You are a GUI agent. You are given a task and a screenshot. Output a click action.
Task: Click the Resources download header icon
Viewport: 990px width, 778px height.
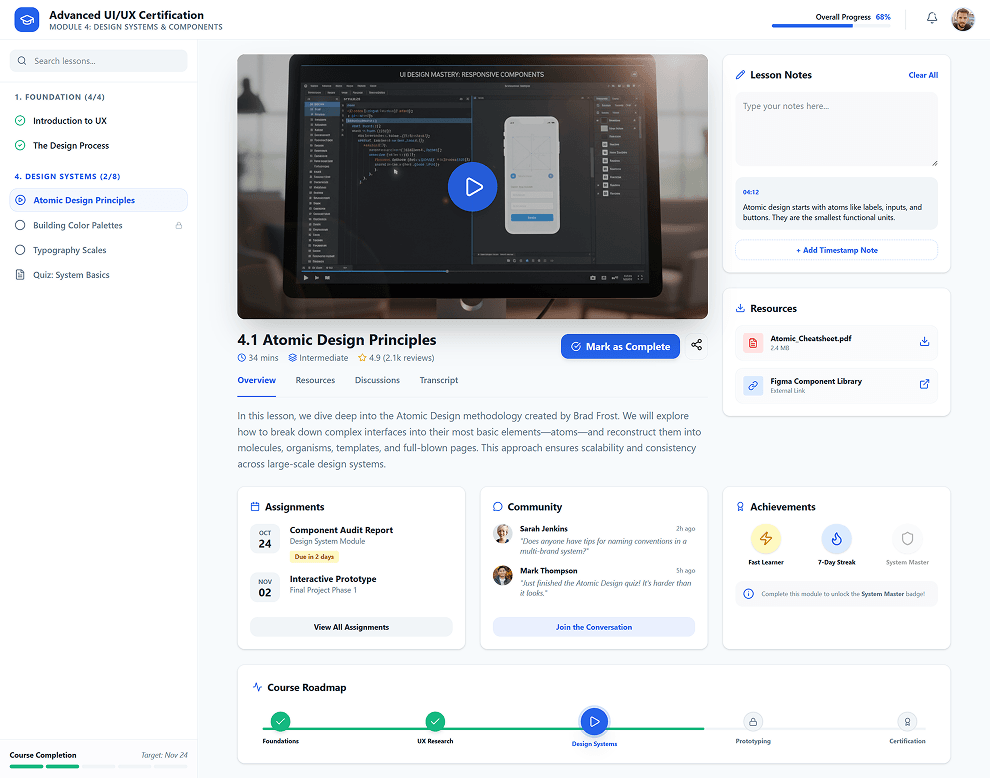point(740,308)
